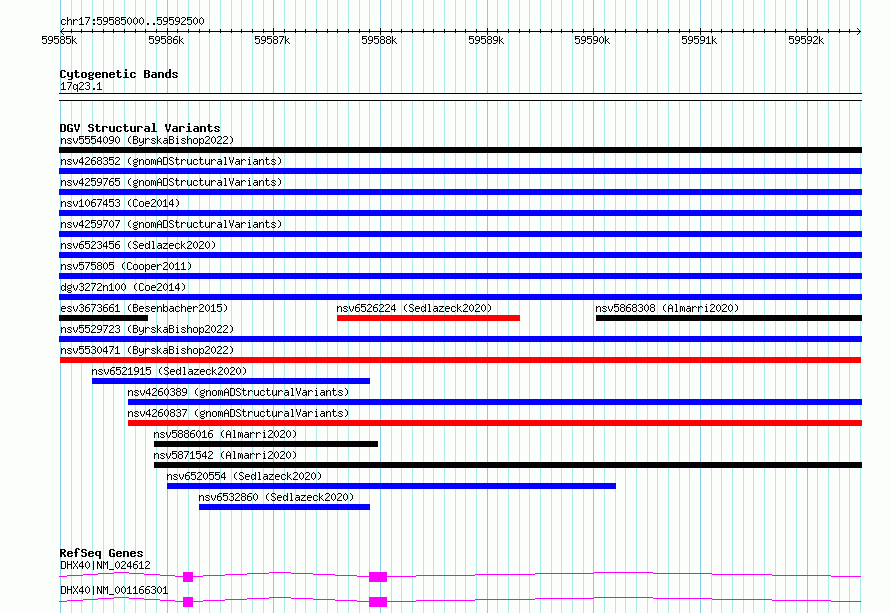Screen dimensions: 890x613
Task: Click the nsv5554090 (ByrskaBishop2022) variant label
Action: 147,140
